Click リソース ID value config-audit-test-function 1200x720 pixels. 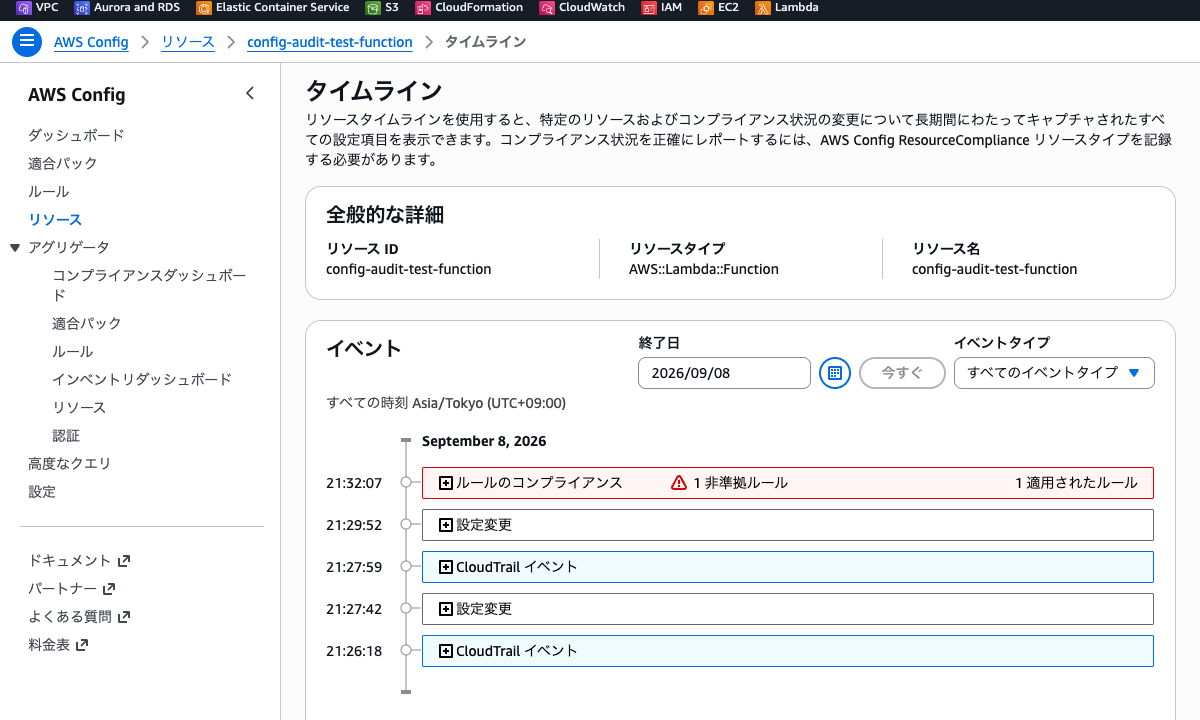(409, 269)
